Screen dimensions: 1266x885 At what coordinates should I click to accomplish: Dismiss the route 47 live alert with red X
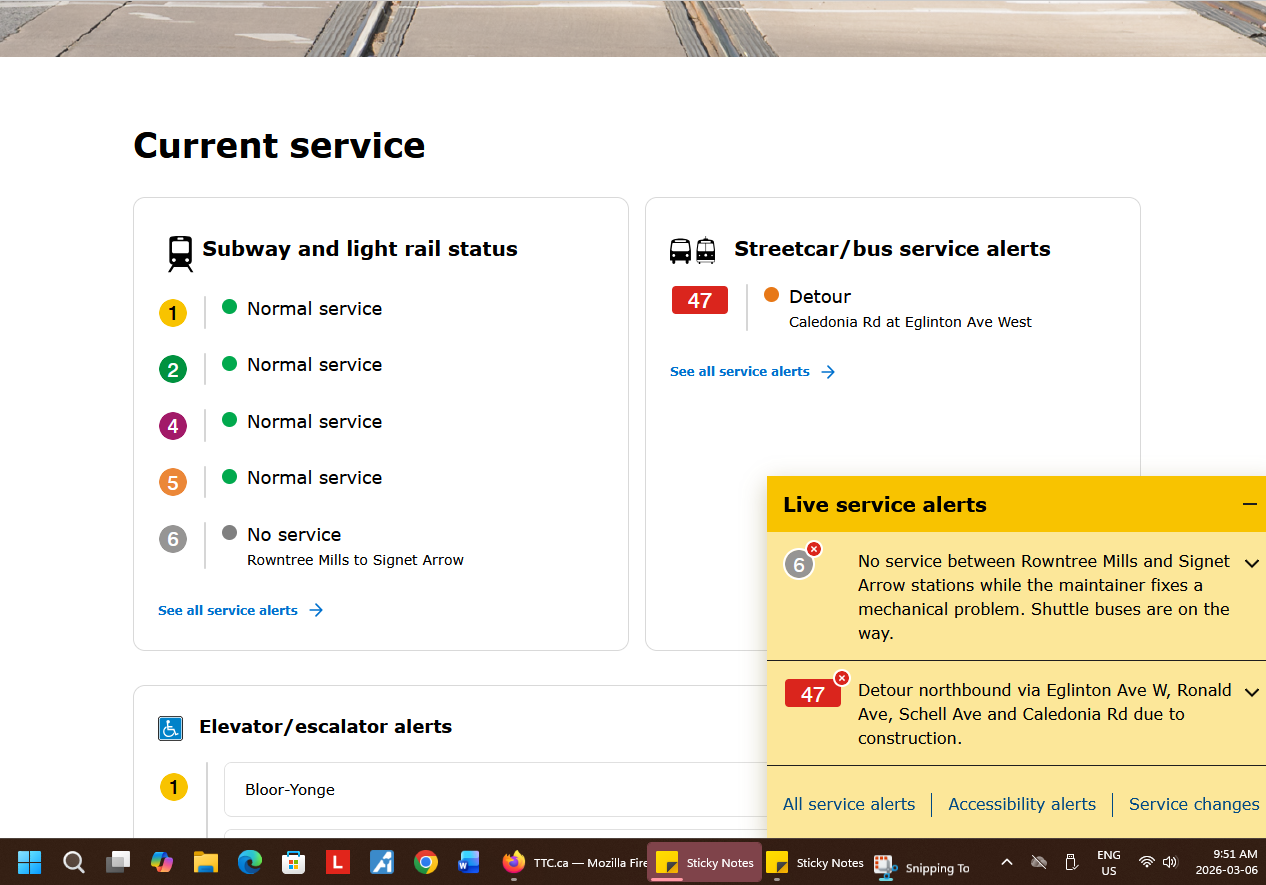(842, 678)
